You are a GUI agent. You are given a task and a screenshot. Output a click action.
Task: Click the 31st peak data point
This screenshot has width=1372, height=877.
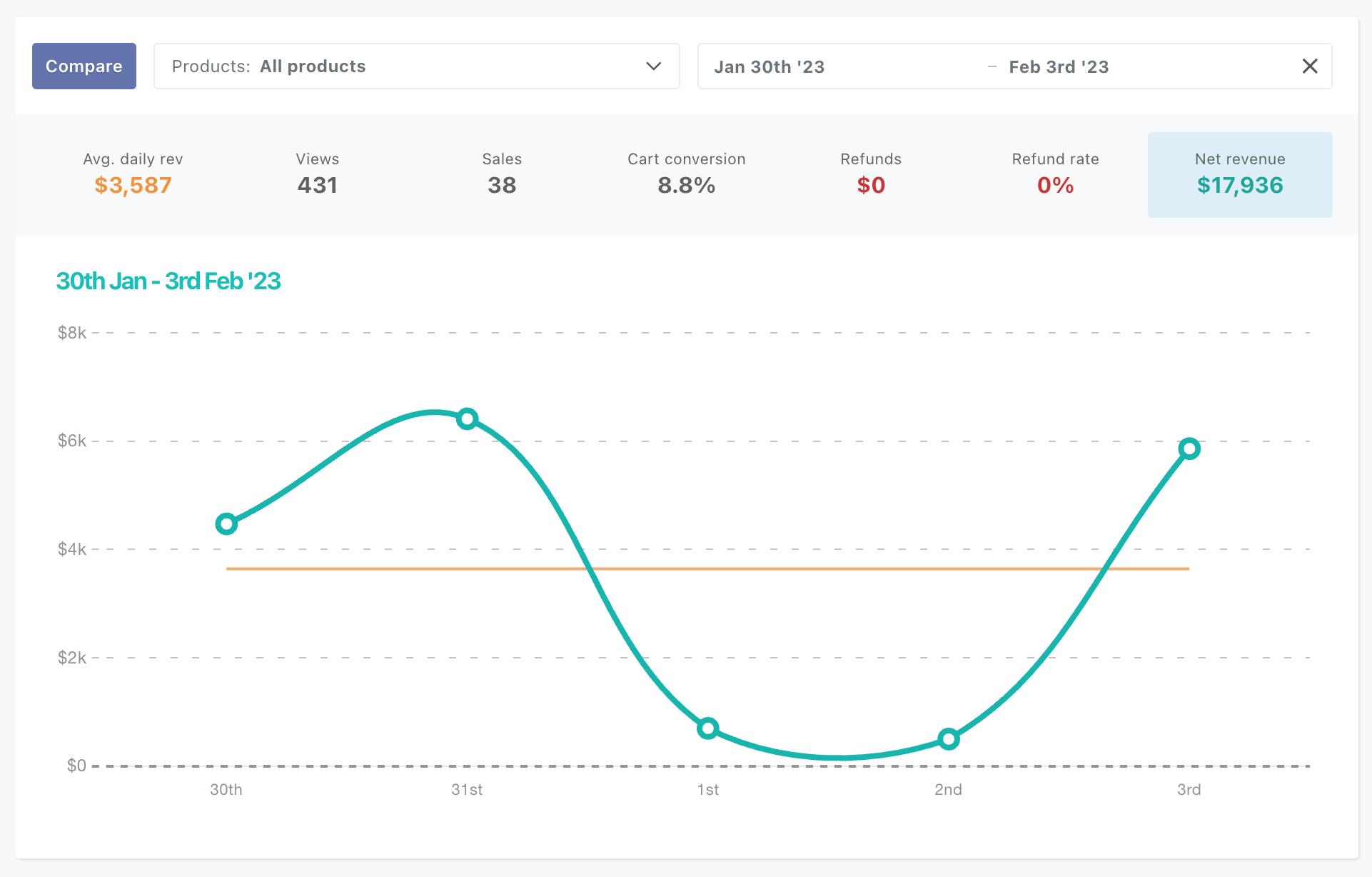(468, 419)
